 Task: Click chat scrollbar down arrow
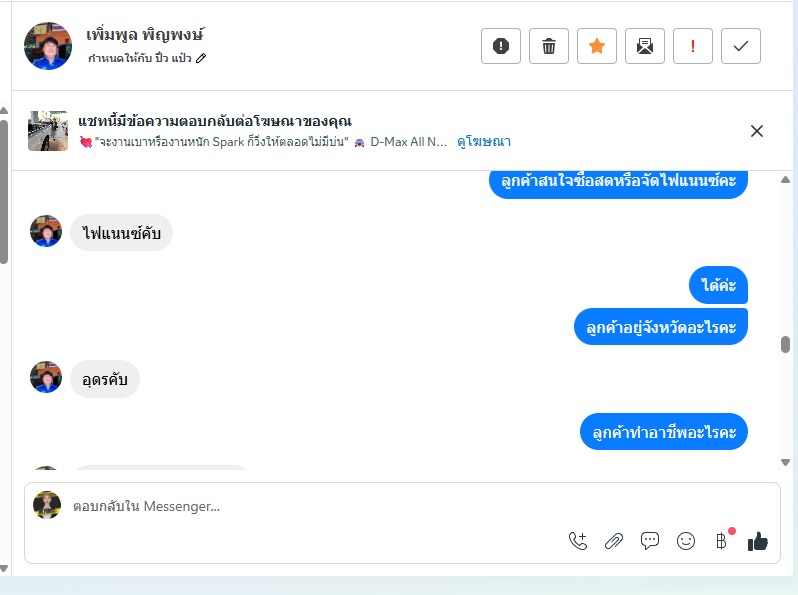[x=785, y=462]
